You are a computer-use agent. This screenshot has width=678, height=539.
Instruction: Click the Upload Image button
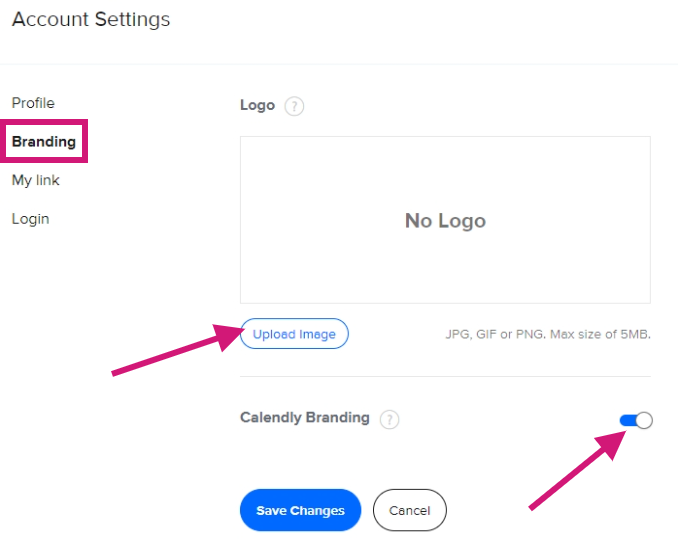pyautogui.click(x=294, y=334)
